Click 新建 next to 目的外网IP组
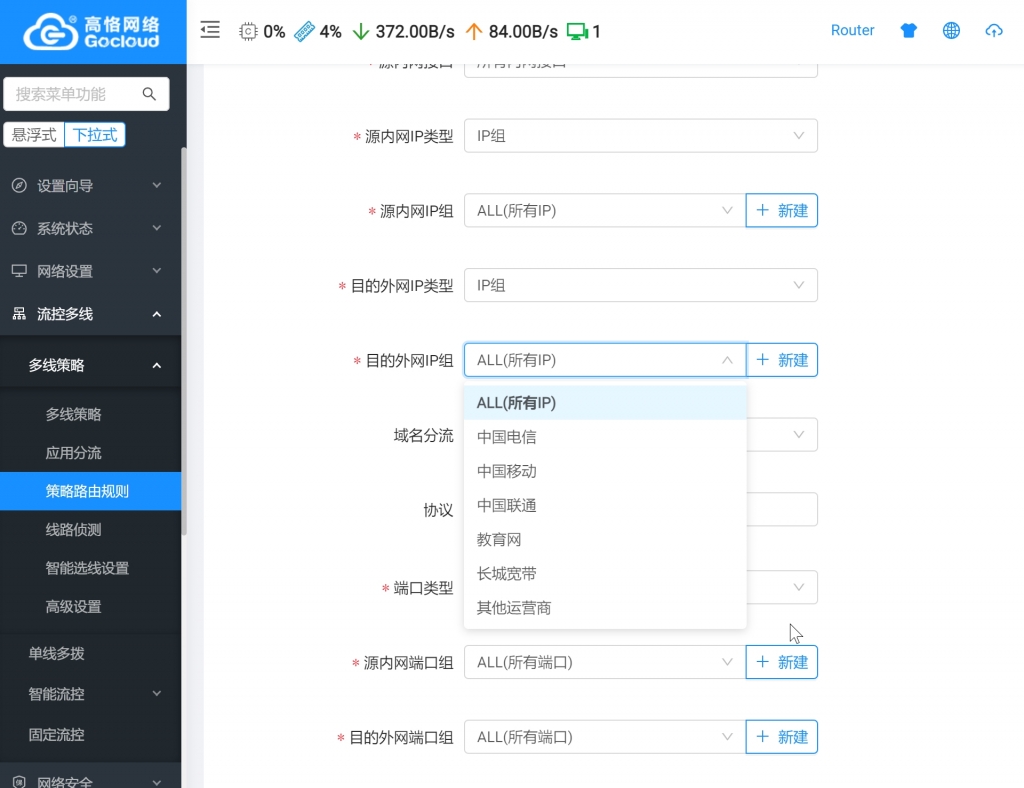1024x788 pixels. [781, 360]
